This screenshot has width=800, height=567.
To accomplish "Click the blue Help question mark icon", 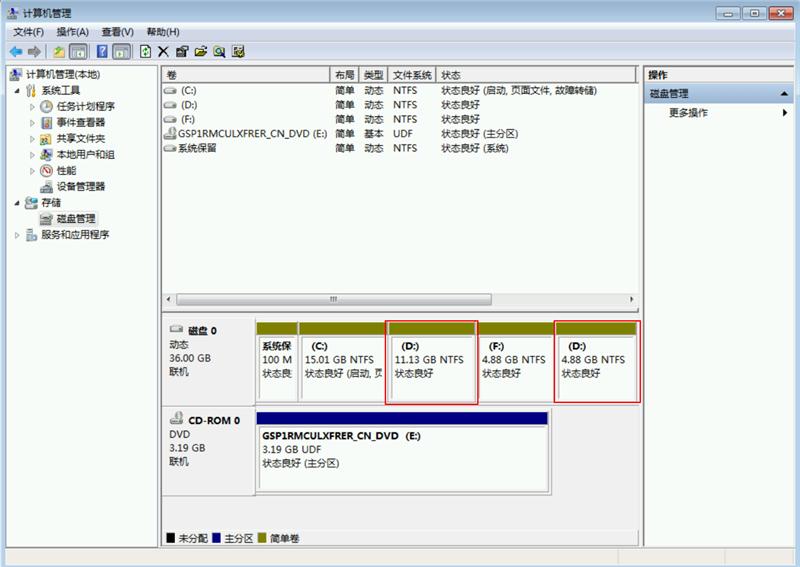I will pos(102,51).
